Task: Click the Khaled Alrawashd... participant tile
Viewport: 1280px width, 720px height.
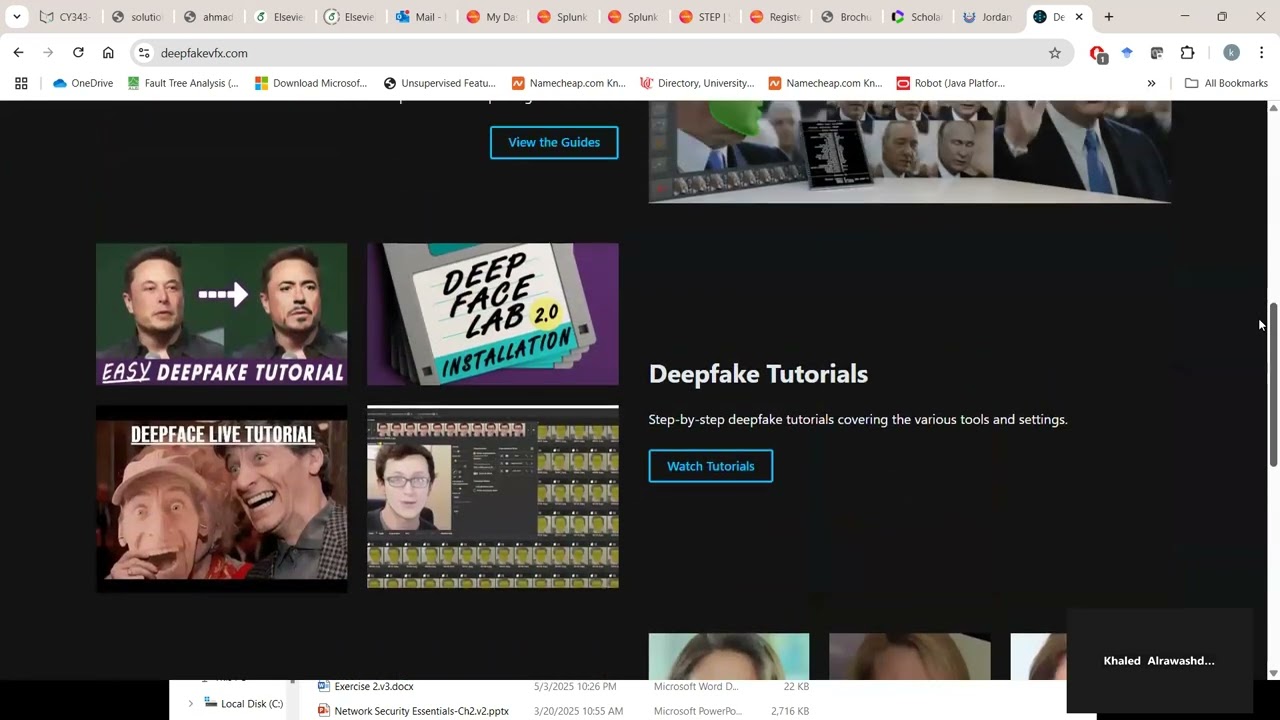Action: (1159, 661)
